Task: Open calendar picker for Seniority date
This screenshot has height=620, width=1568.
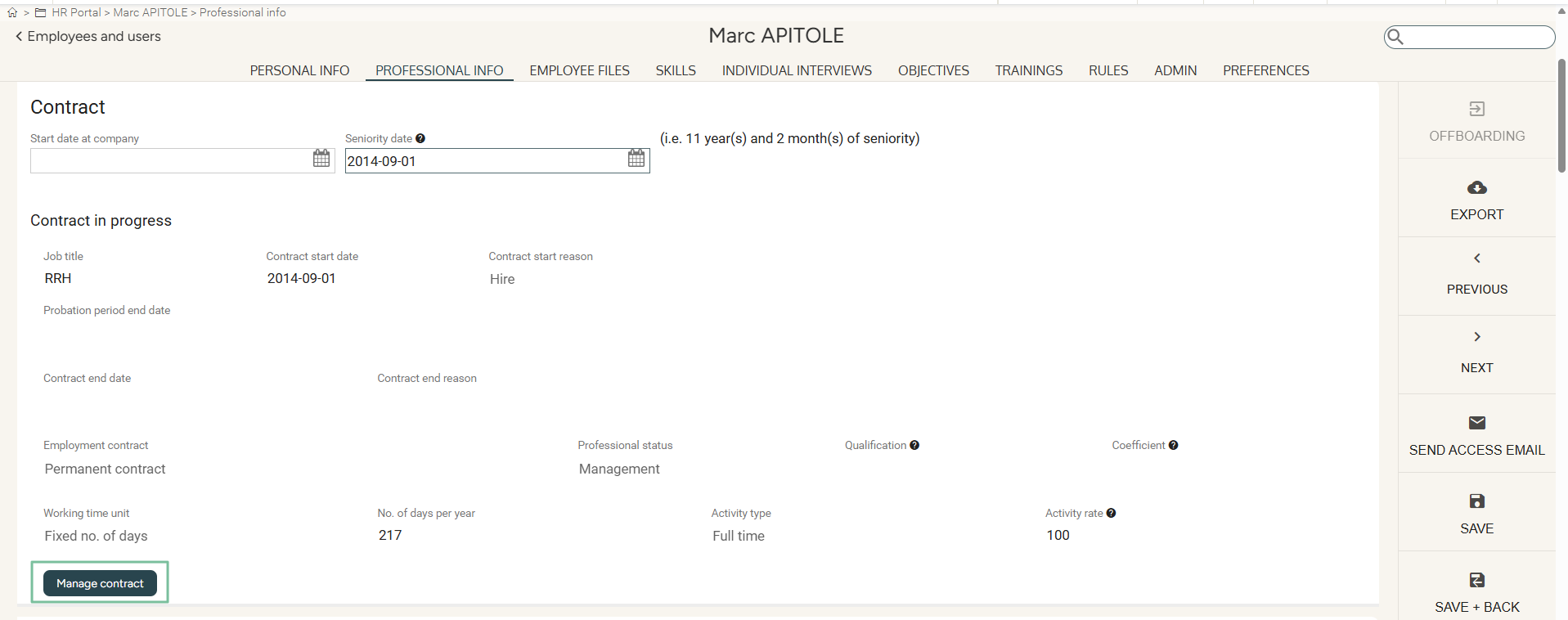Action: 636,159
